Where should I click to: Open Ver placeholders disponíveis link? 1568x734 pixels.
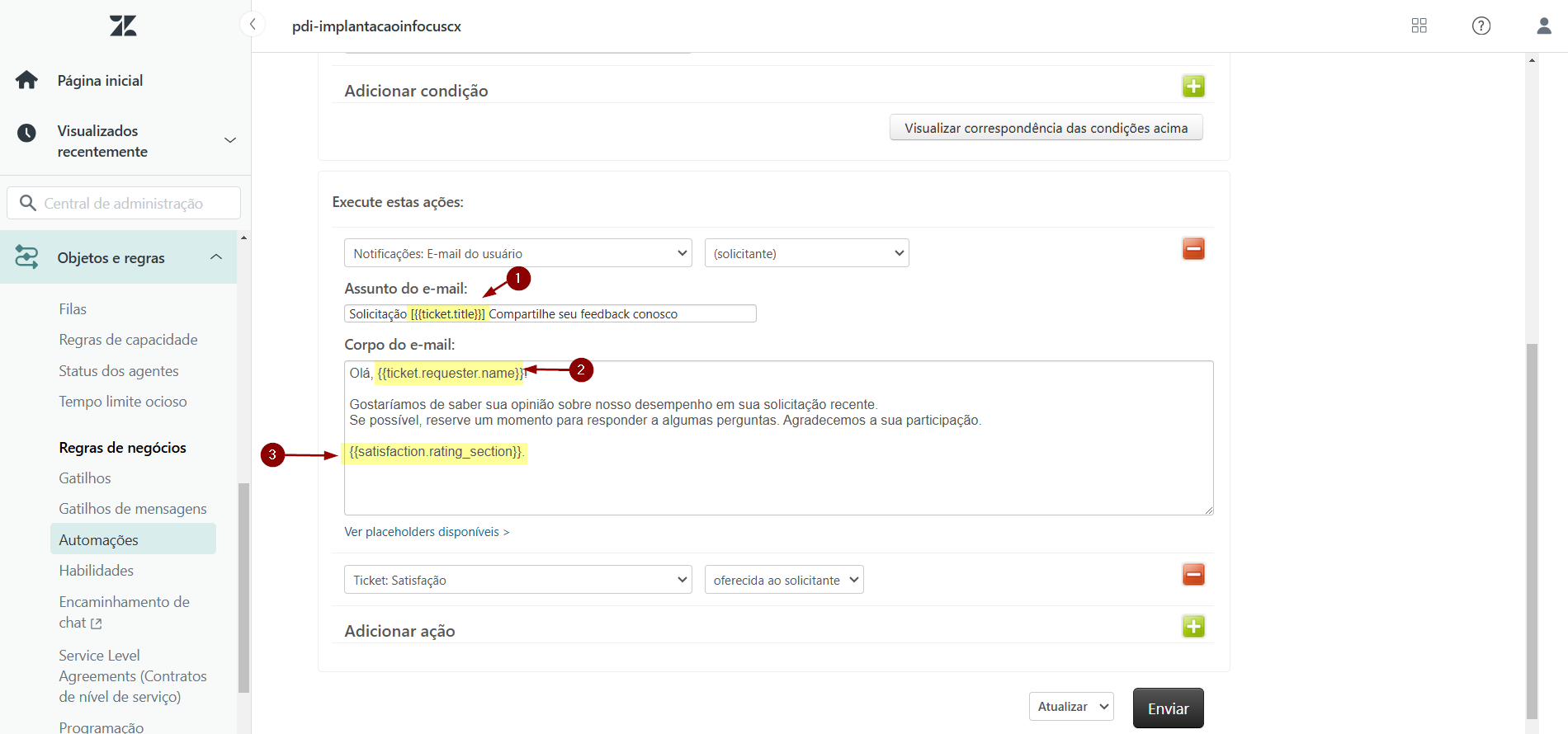(427, 532)
